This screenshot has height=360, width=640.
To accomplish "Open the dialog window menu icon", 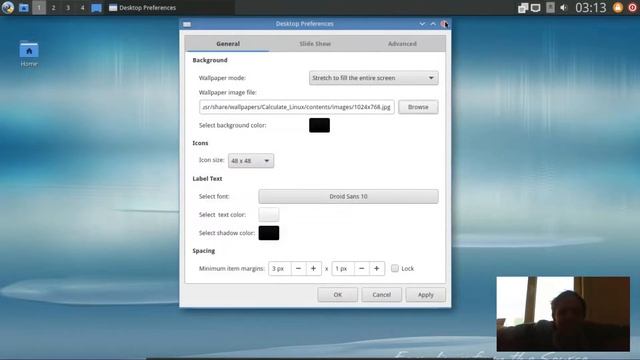I will tap(187, 24).
